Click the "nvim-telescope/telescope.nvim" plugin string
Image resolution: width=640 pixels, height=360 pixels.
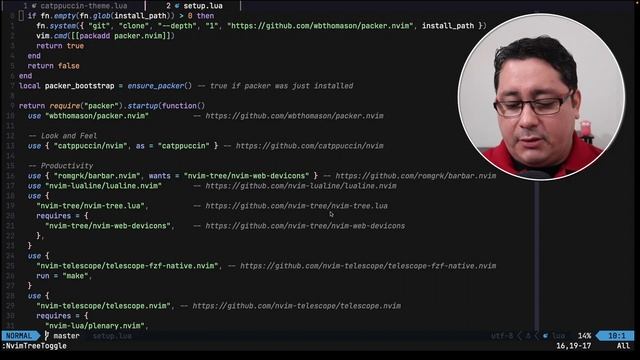click(103, 306)
